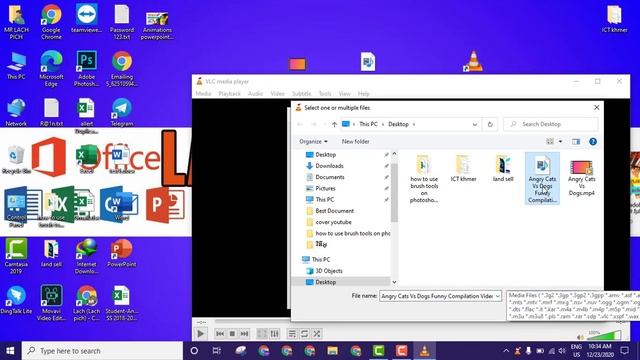Select Angry Cats Vs Dogs.mp4 file
The height and width of the screenshot is (360, 640).
click(582, 178)
